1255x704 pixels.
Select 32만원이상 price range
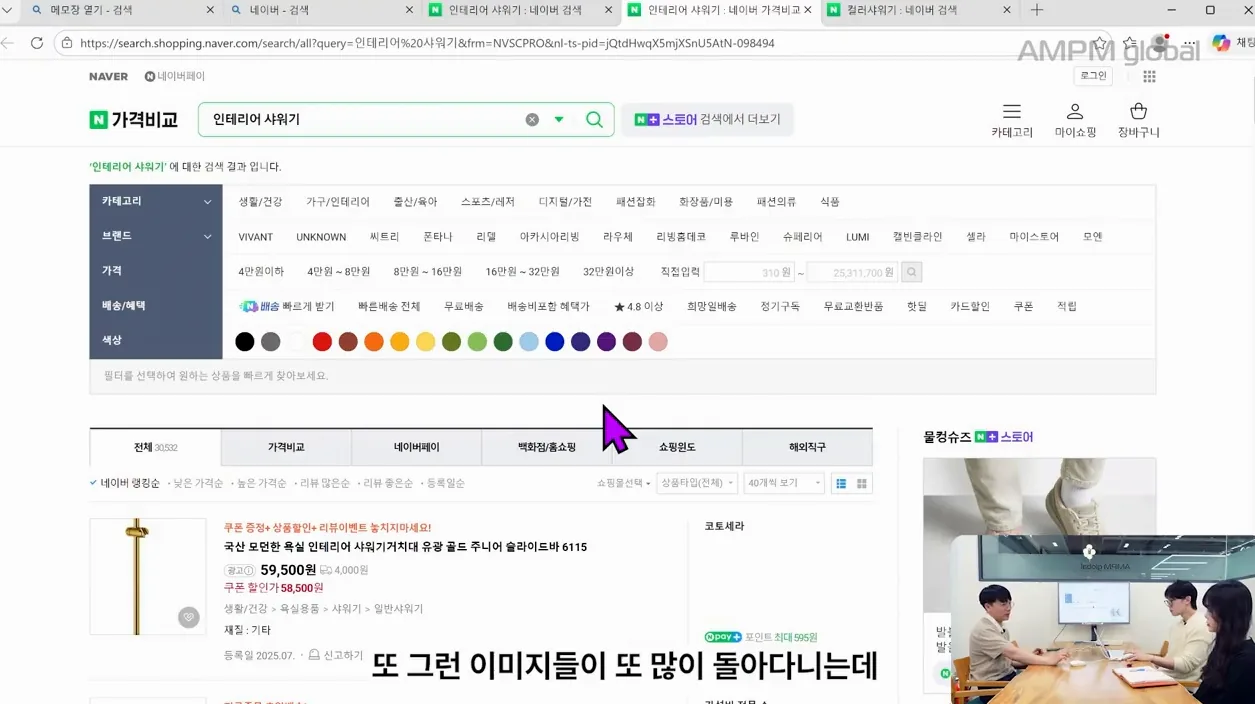[x=608, y=271]
